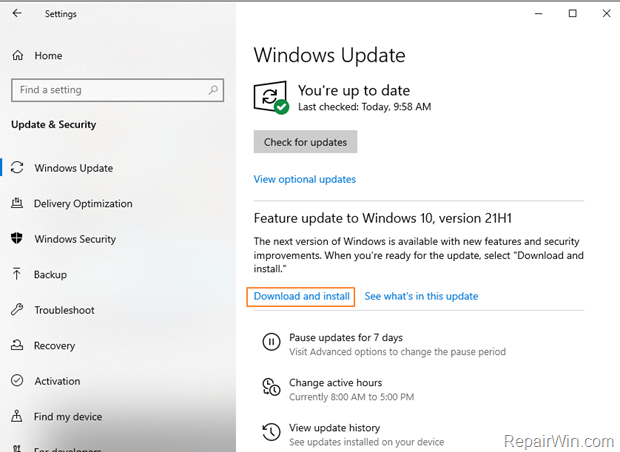The image size is (620, 452).
Task: Click the search magnifier in Find a setting
Action: point(213,90)
